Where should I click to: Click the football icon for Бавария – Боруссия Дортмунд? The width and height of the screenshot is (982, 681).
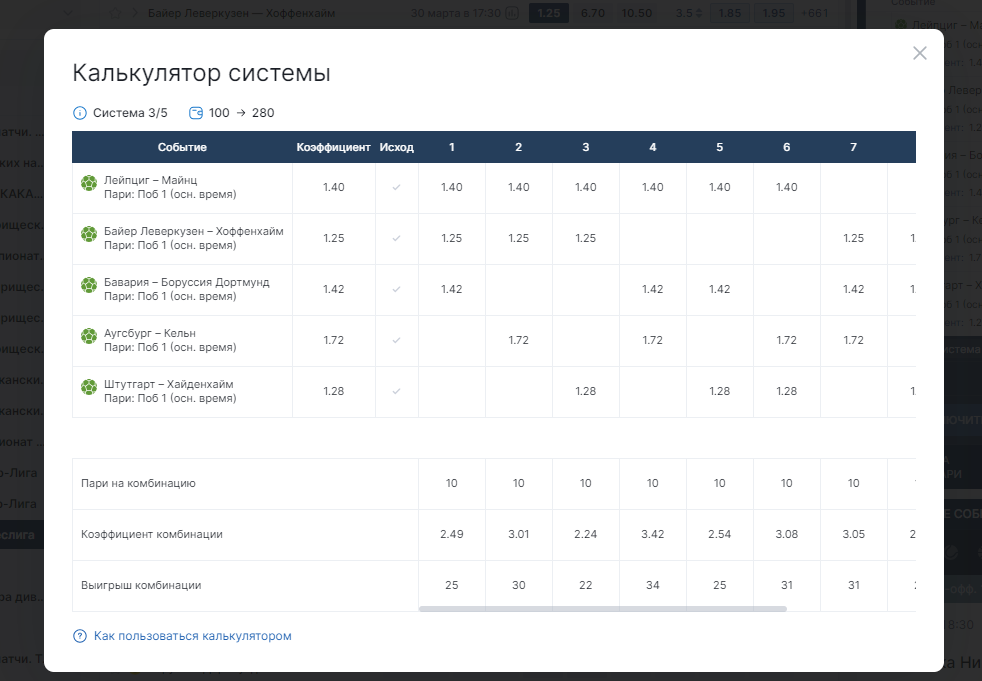coord(89,285)
